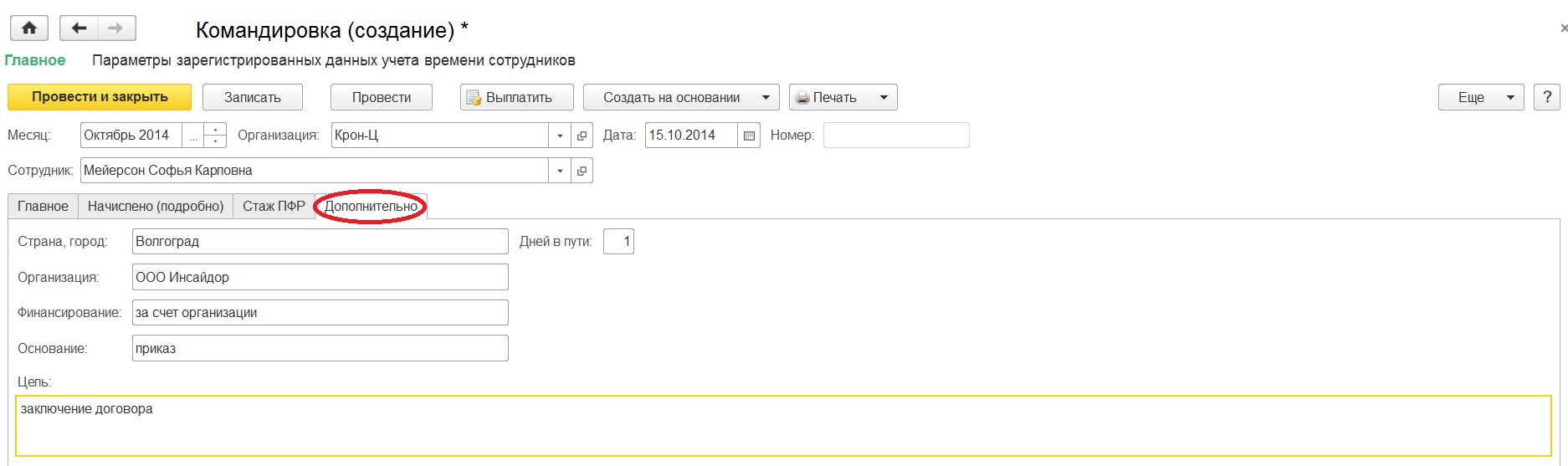Open the Организация record via square icon
The image size is (1568, 466).
(x=582, y=136)
